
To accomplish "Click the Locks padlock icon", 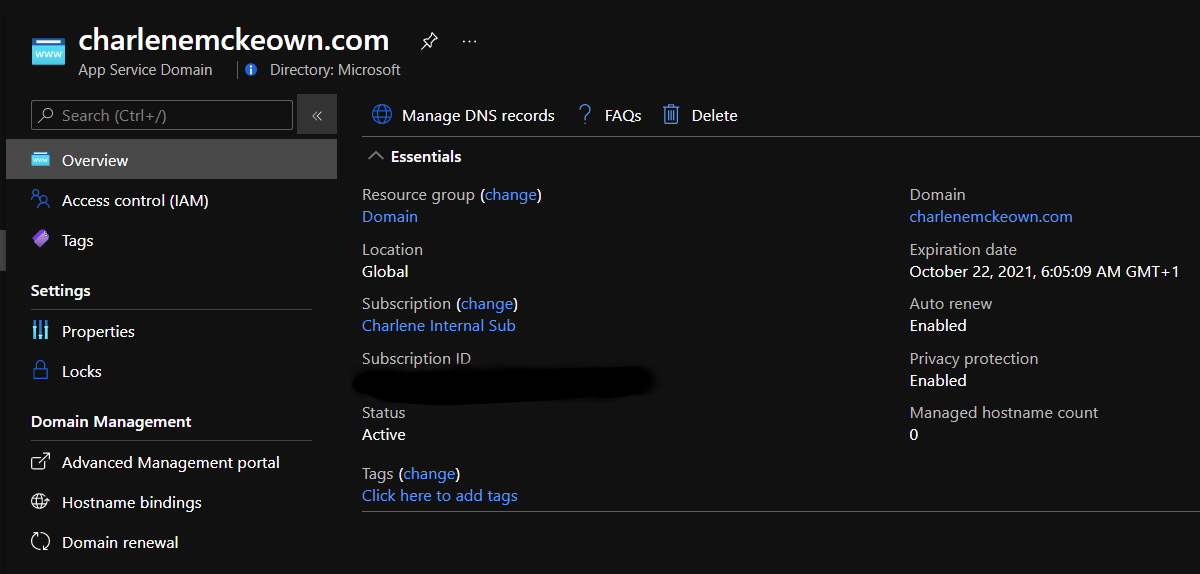I will 41,371.
